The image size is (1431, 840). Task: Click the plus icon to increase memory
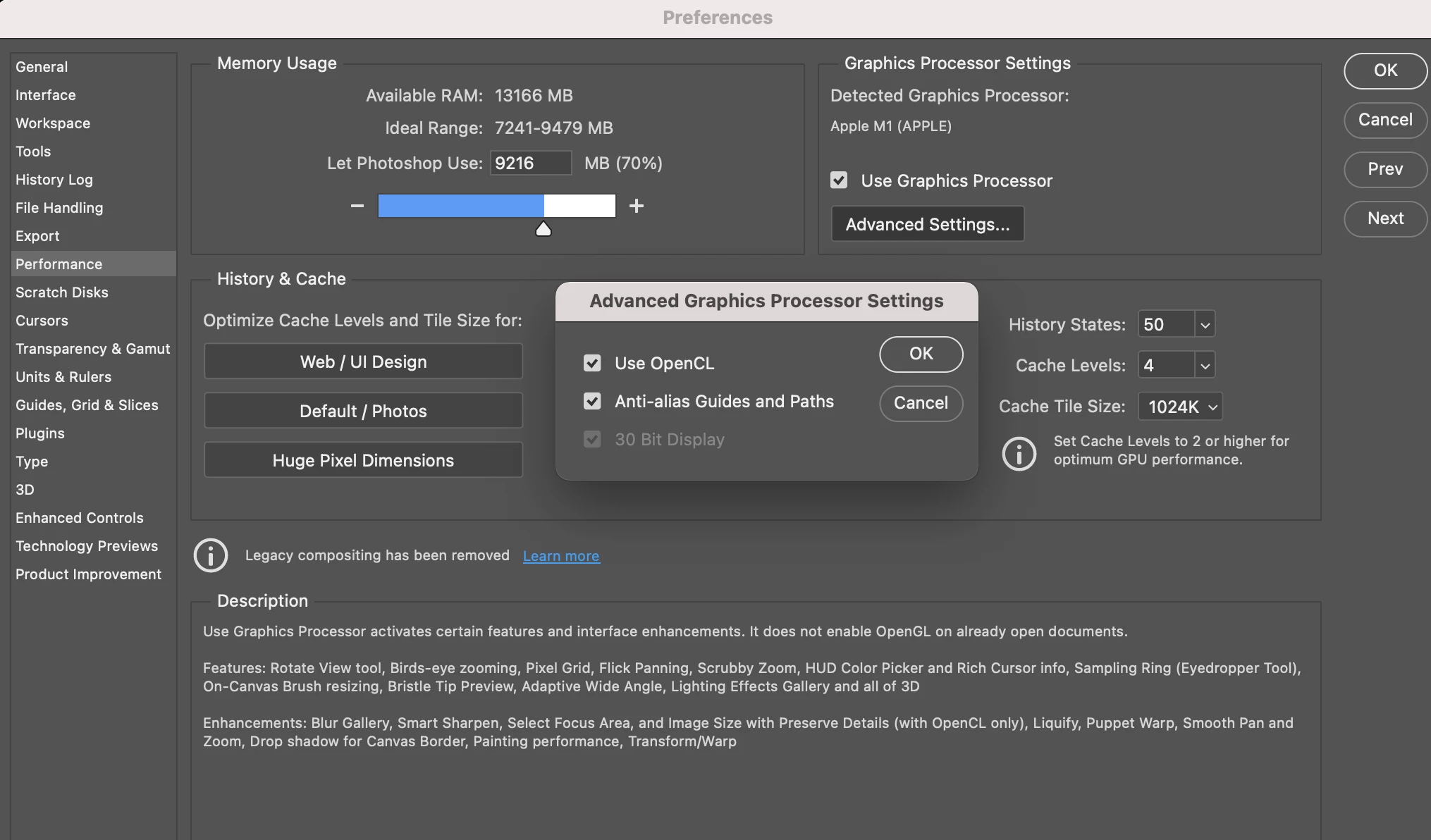pyautogui.click(x=636, y=206)
